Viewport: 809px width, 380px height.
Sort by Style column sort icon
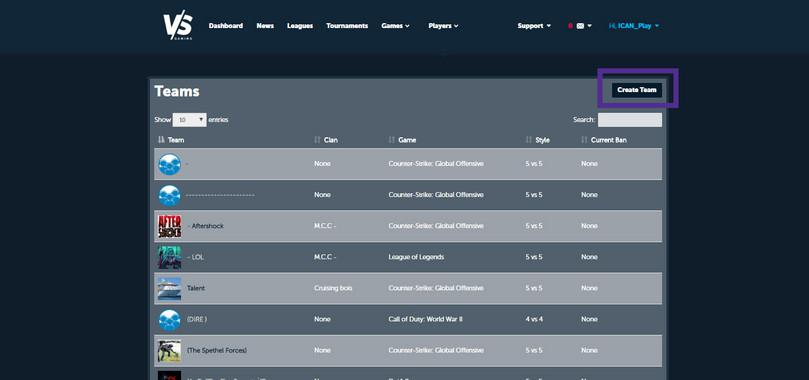tap(529, 140)
